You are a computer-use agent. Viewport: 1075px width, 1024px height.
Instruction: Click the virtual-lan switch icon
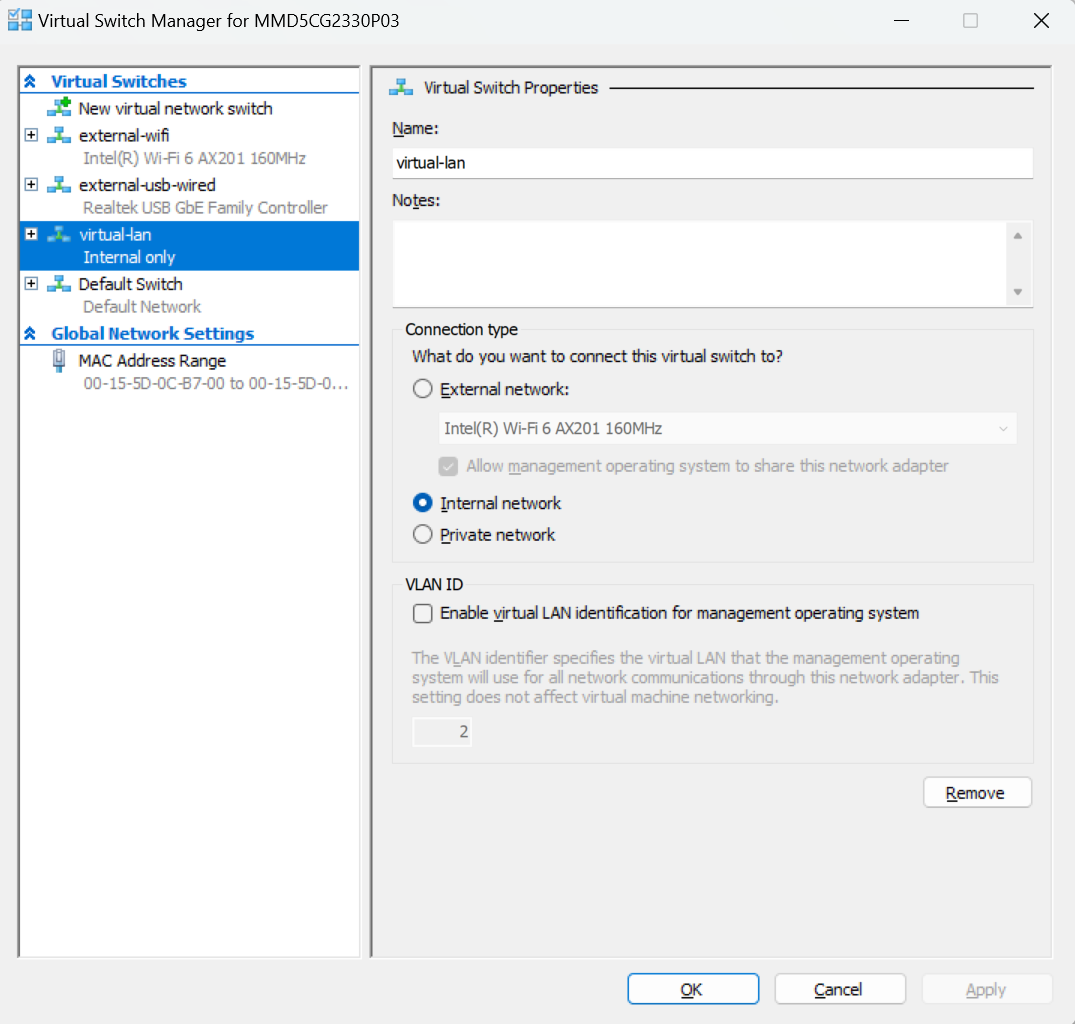pyautogui.click(x=59, y=235)
